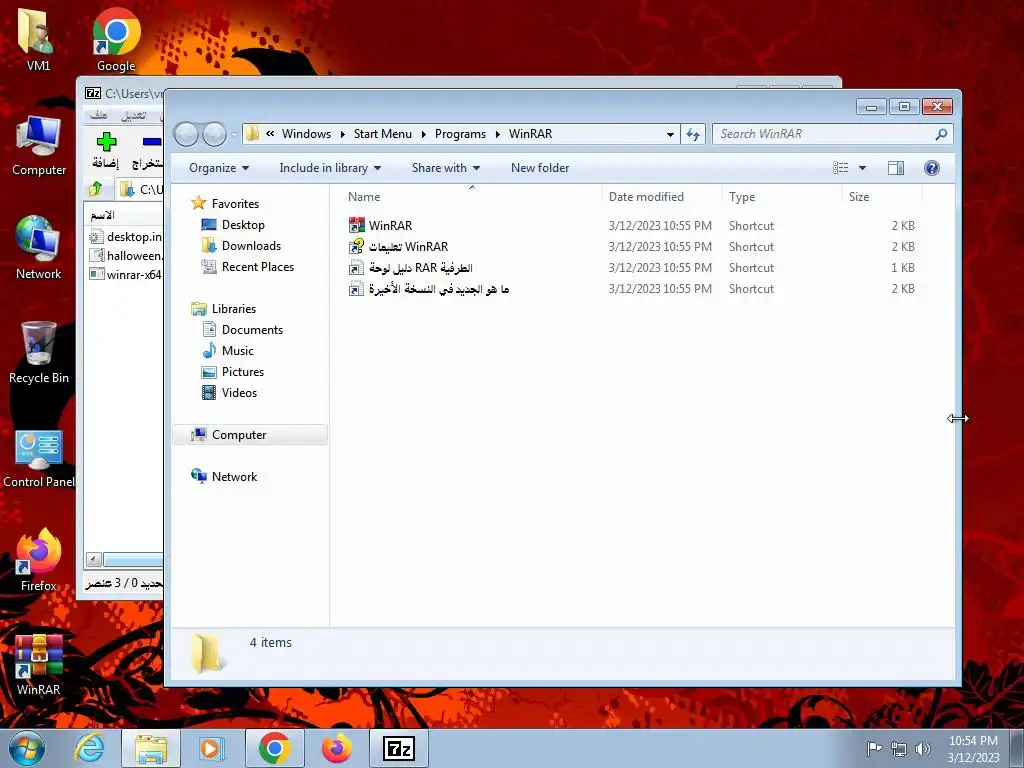This screenshot has height=768, width=1024.
Task: Click Start Menu in the breadcrumb path
Action: pos(383,134)
